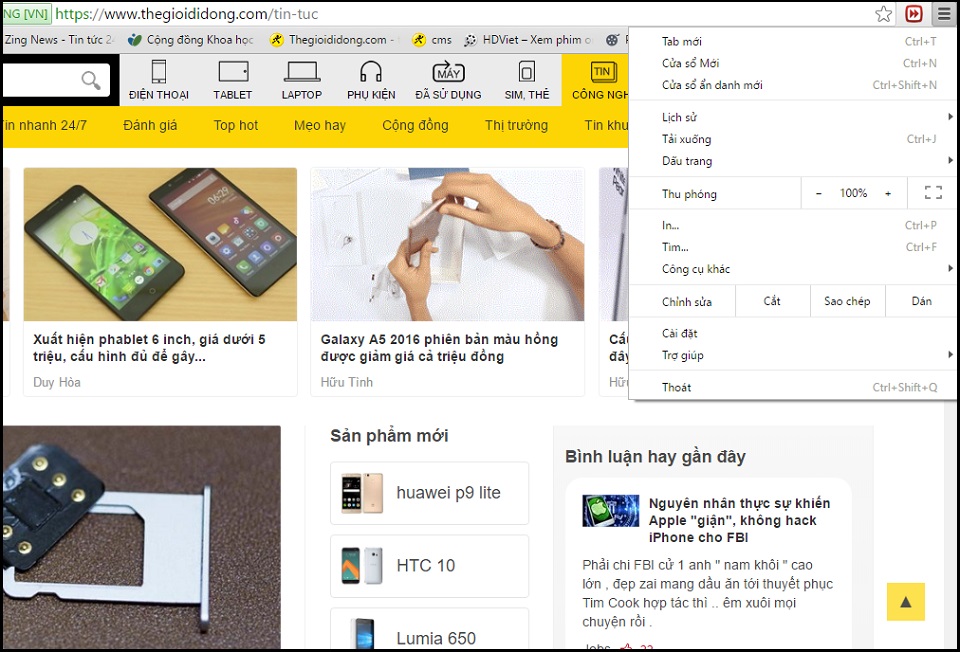The width and height of the screenshot is (960, 652).
Task: Click Sao chép in the edit row
Action: click(x=847, y=301)
